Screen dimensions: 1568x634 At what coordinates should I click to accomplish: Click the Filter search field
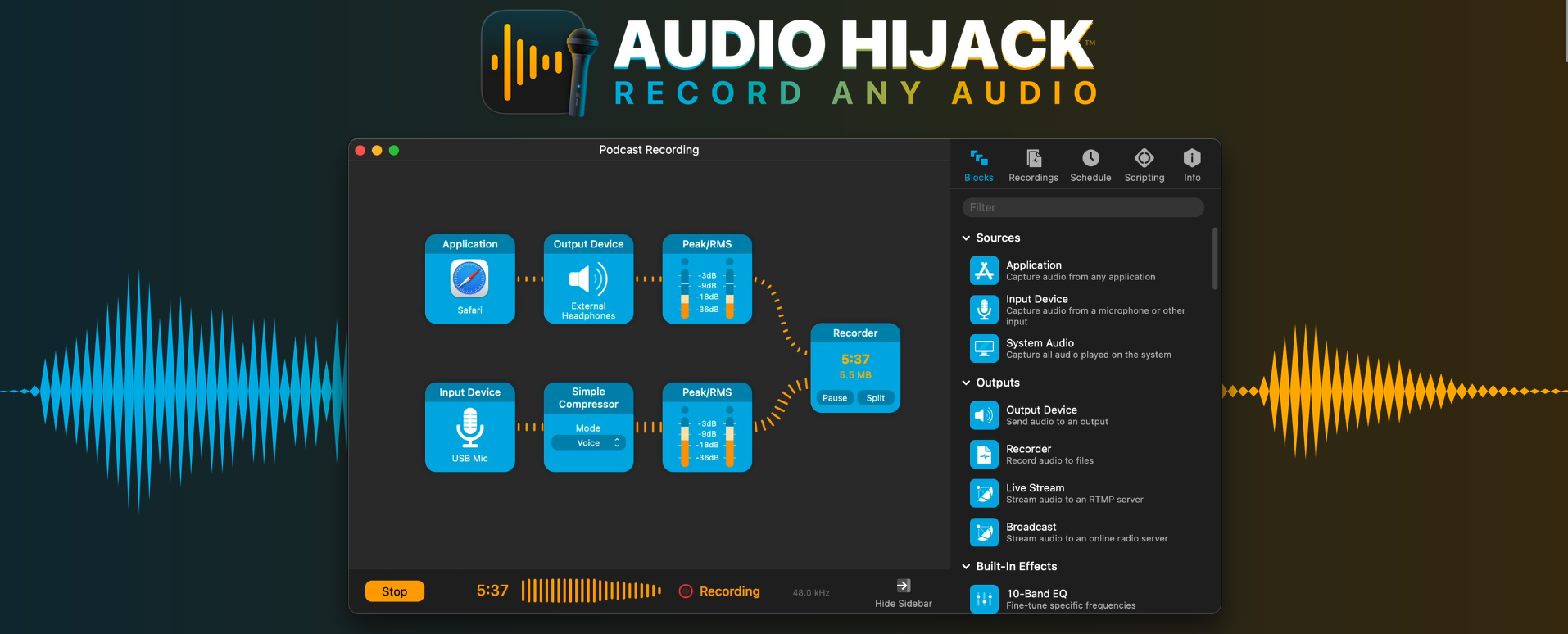click(1082, 207)
